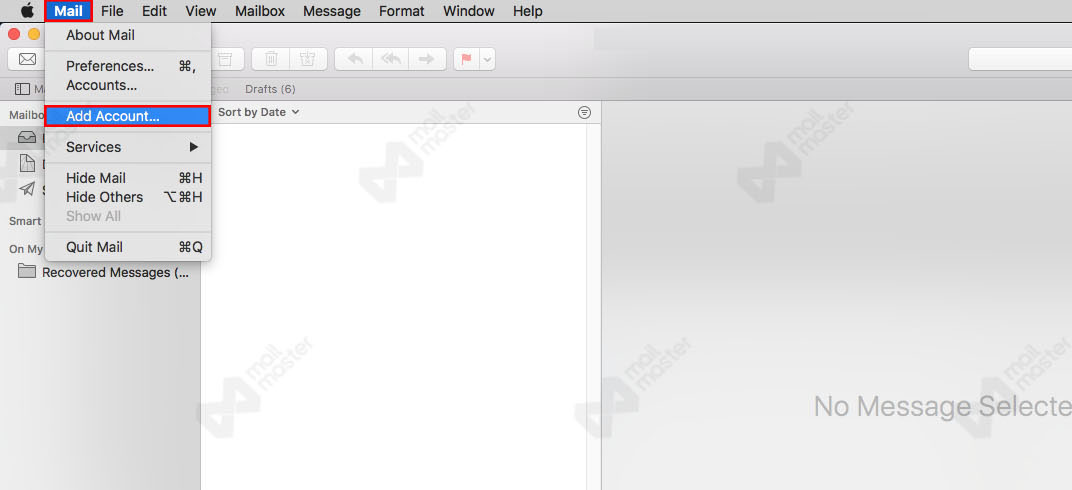Choose Quit Mail
This screenshot has width=1072, height=490.
128,247
